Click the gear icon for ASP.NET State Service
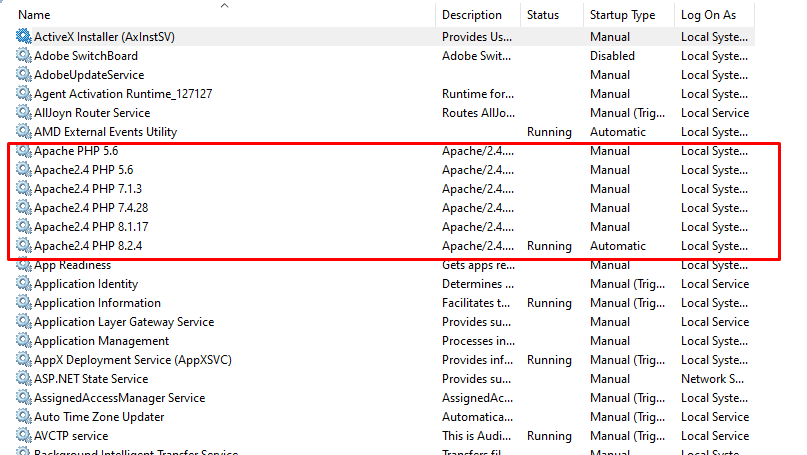 [x=24, y=379]
